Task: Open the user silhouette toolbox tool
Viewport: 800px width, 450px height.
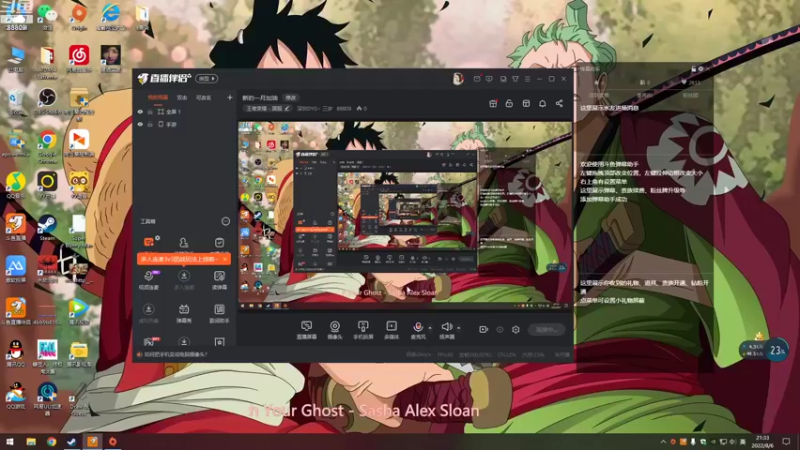Action: coord(184,242)
